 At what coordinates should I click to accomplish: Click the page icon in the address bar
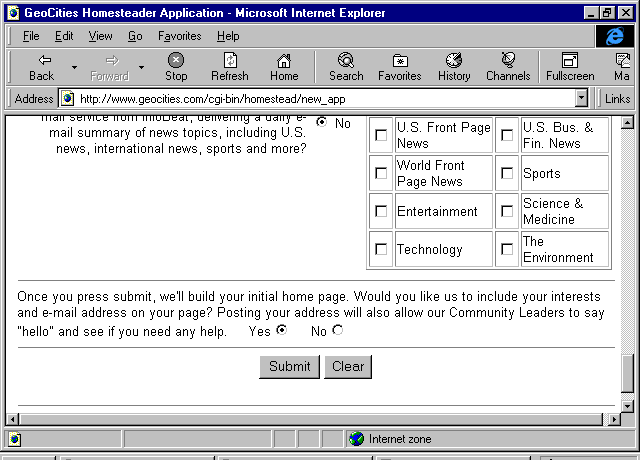[67, 98]
